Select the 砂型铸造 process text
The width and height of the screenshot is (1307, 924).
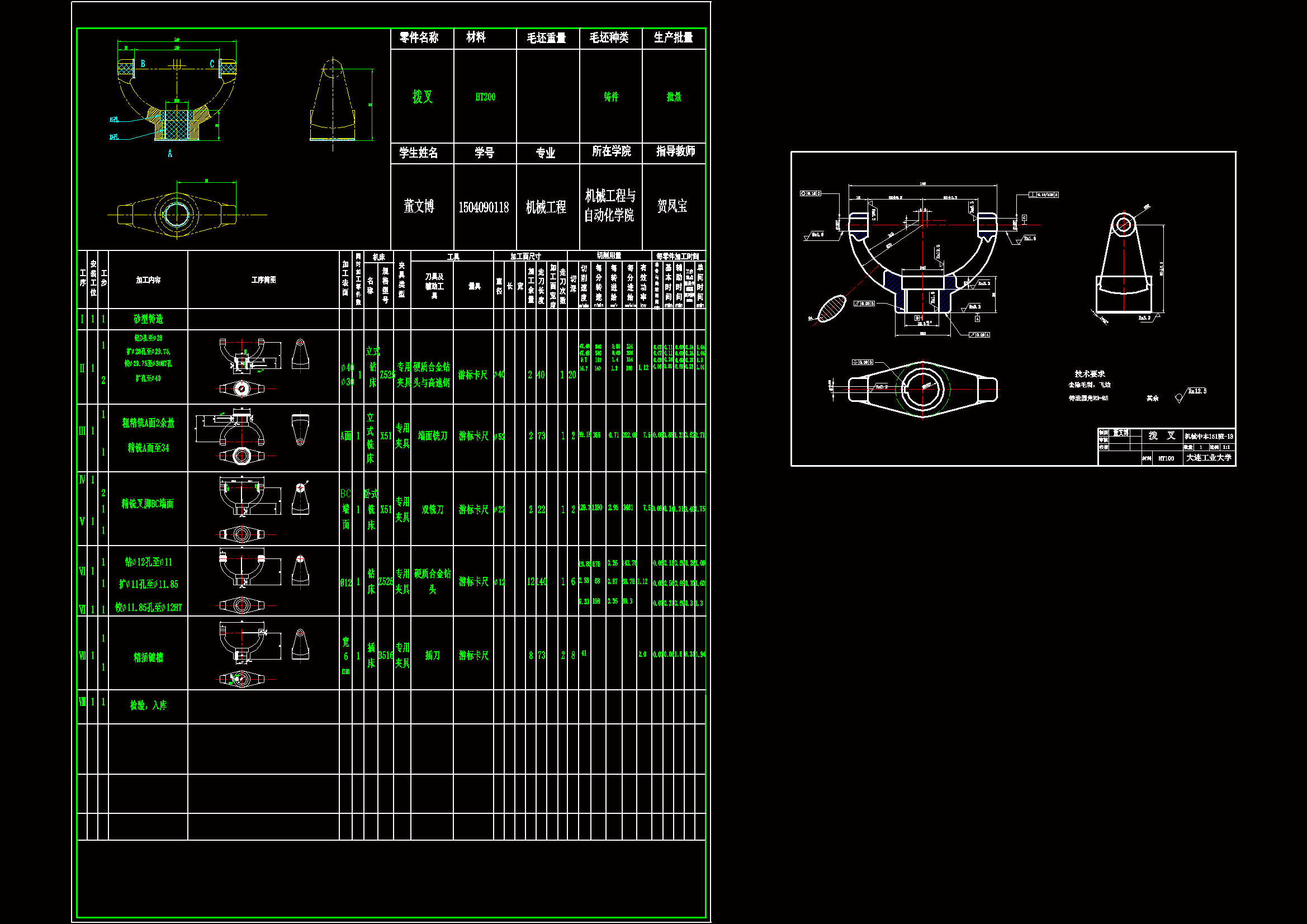[x=148, y=319]
